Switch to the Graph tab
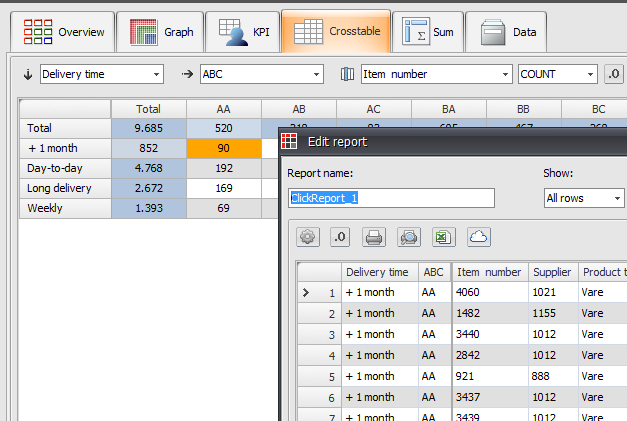This screenshot has width=627, height=421. 160,32
